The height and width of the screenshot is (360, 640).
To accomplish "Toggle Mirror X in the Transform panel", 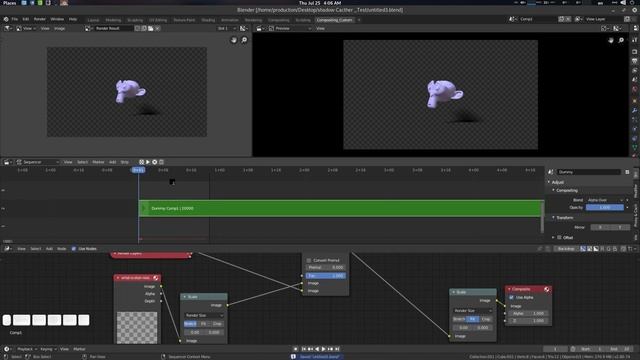I will click(600, 227).
